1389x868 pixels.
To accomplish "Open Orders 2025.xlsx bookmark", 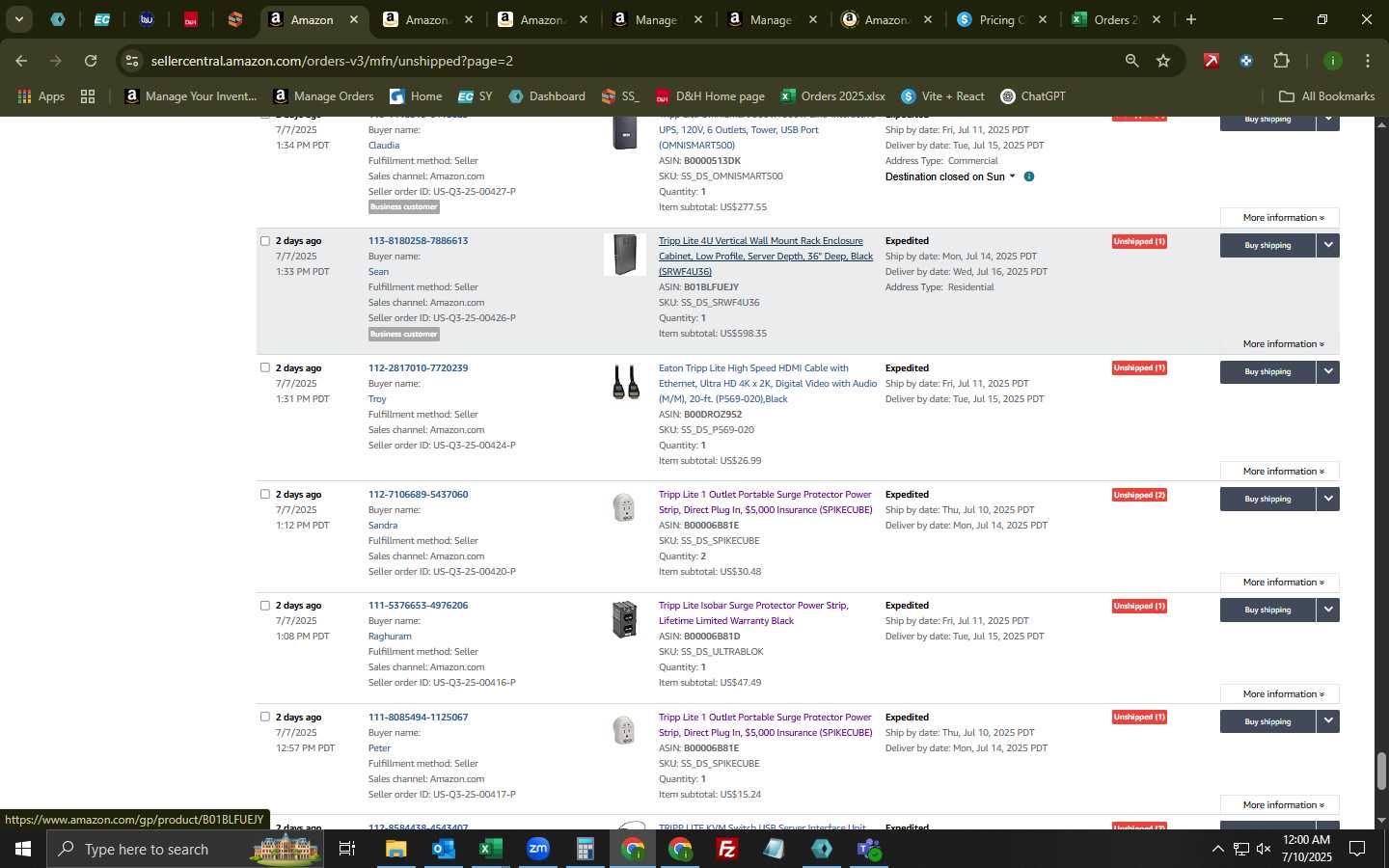I will click(832, 96).
